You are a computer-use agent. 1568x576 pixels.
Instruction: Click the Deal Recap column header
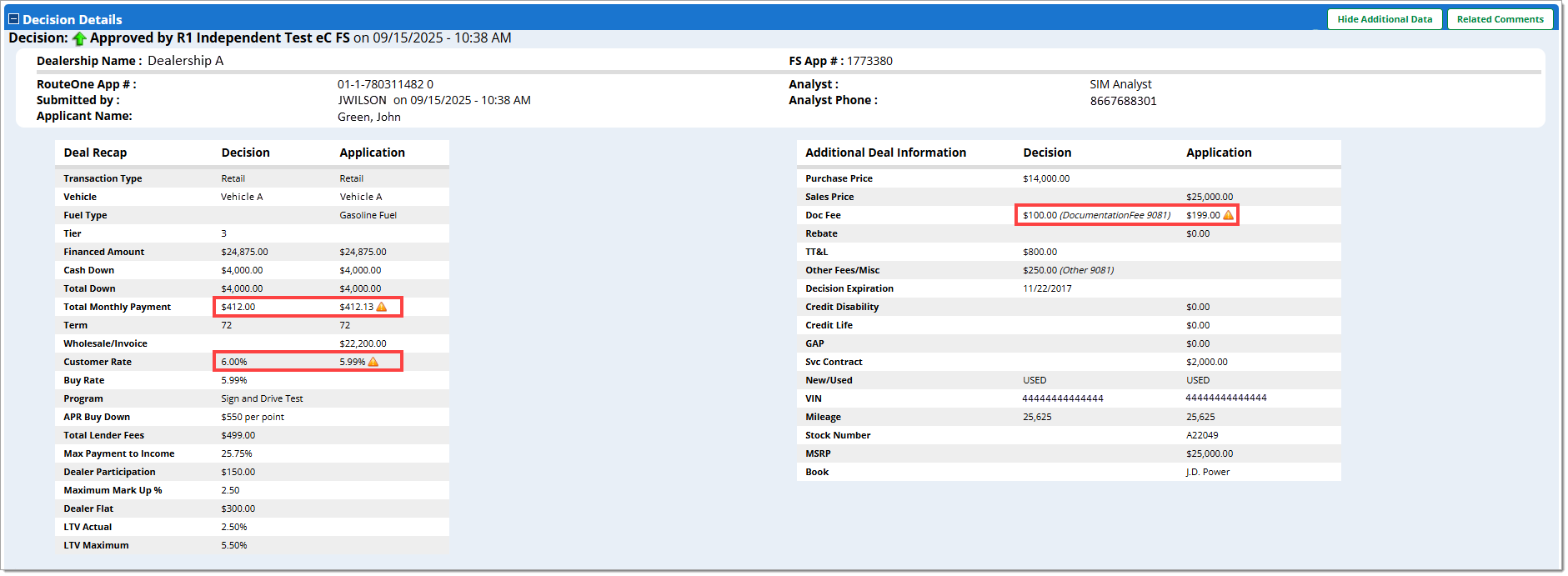coord(95,153)
